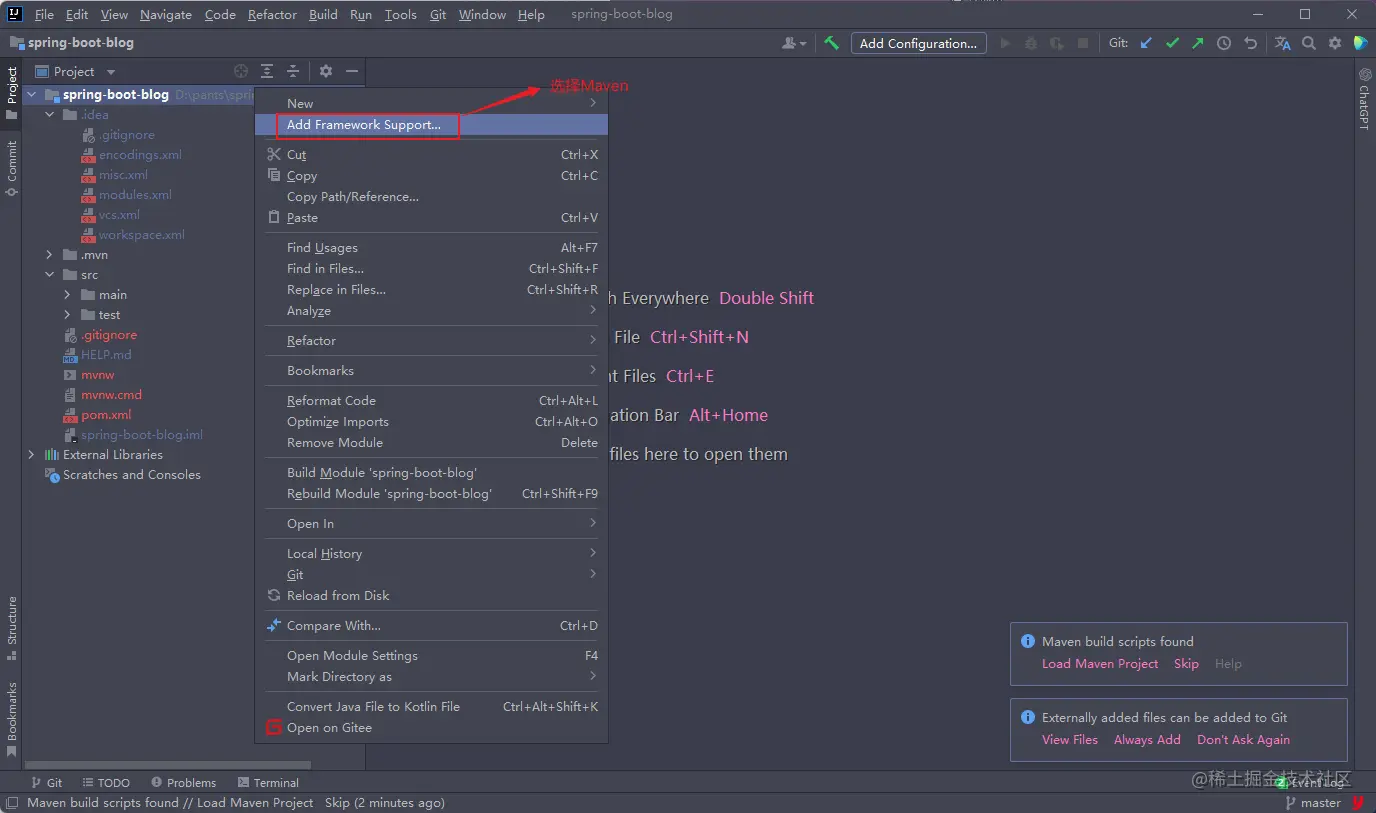The height and width of the screenshot is (813, 1376).
Task: Click the master branch indicator in status bar
Action: point(1313,802)
